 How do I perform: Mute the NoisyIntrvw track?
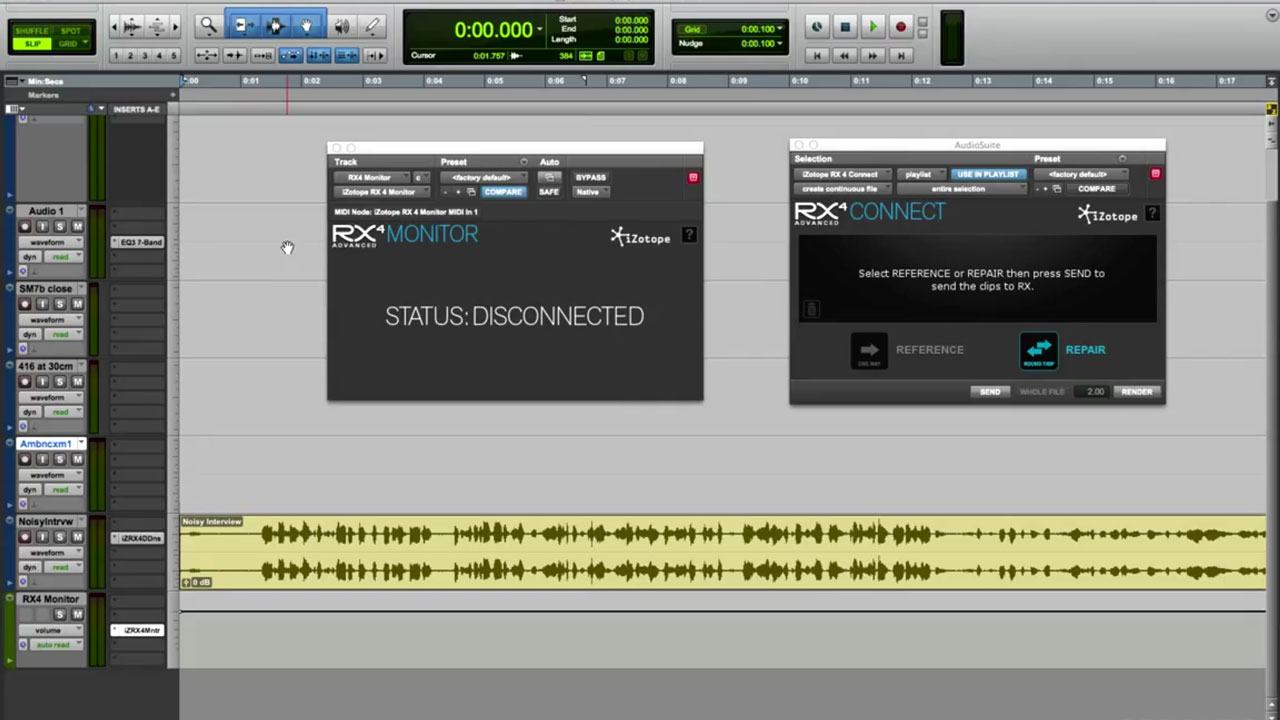pyautogui.click(x=77, y=537)
